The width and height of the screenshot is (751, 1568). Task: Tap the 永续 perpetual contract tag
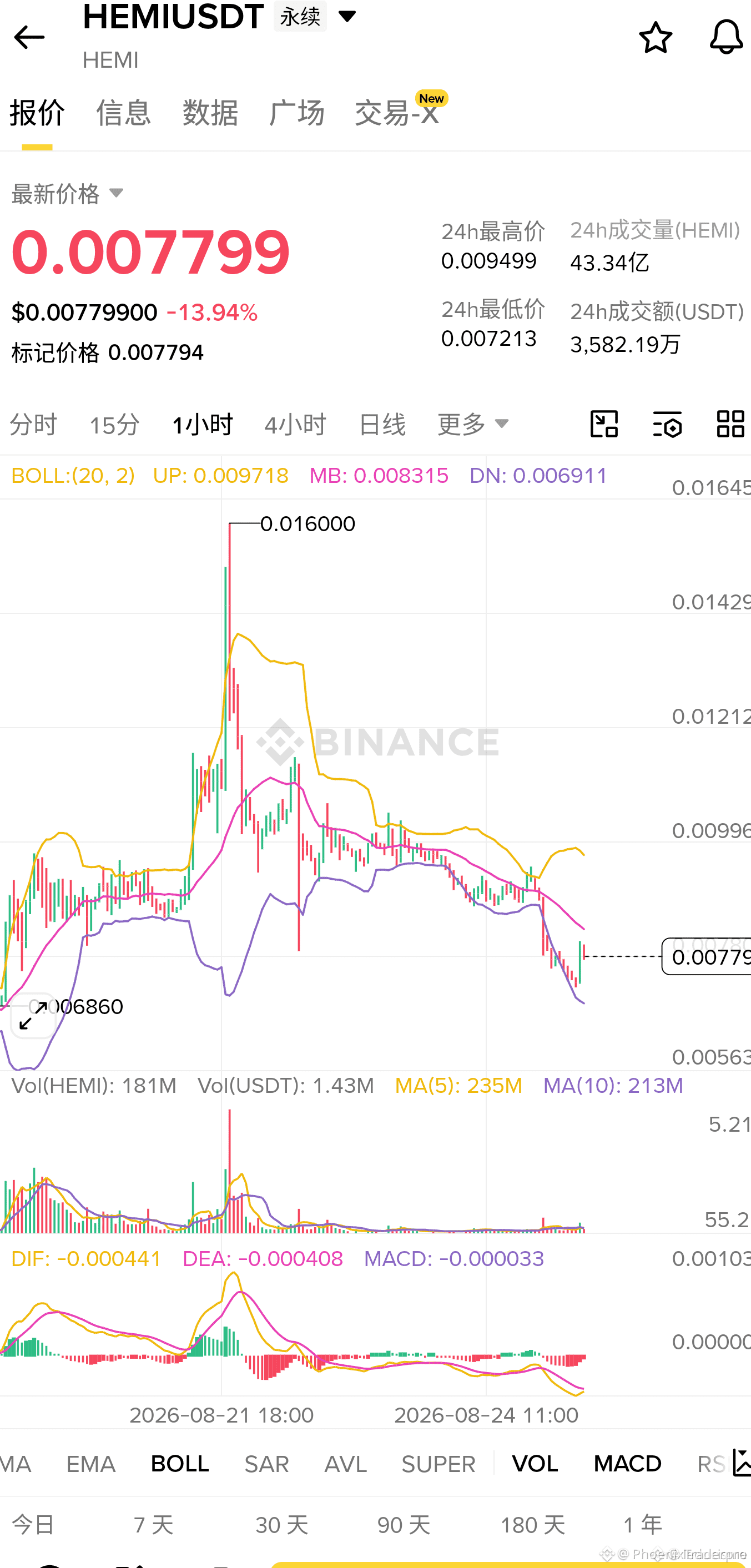(x=300, y=17)
